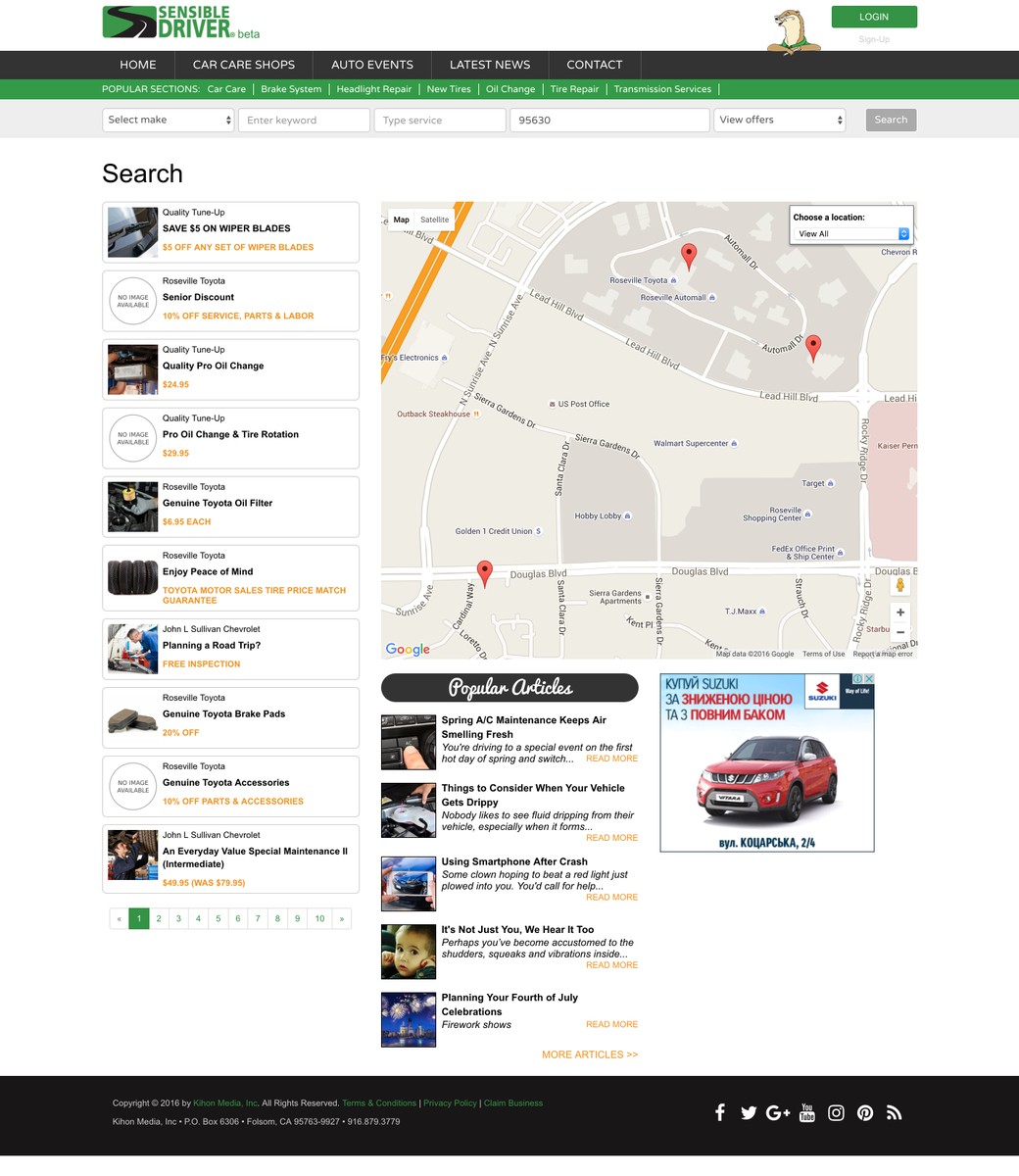
Task: Go to results page 10
Action: pyautogui.click(x=319, y=918)
